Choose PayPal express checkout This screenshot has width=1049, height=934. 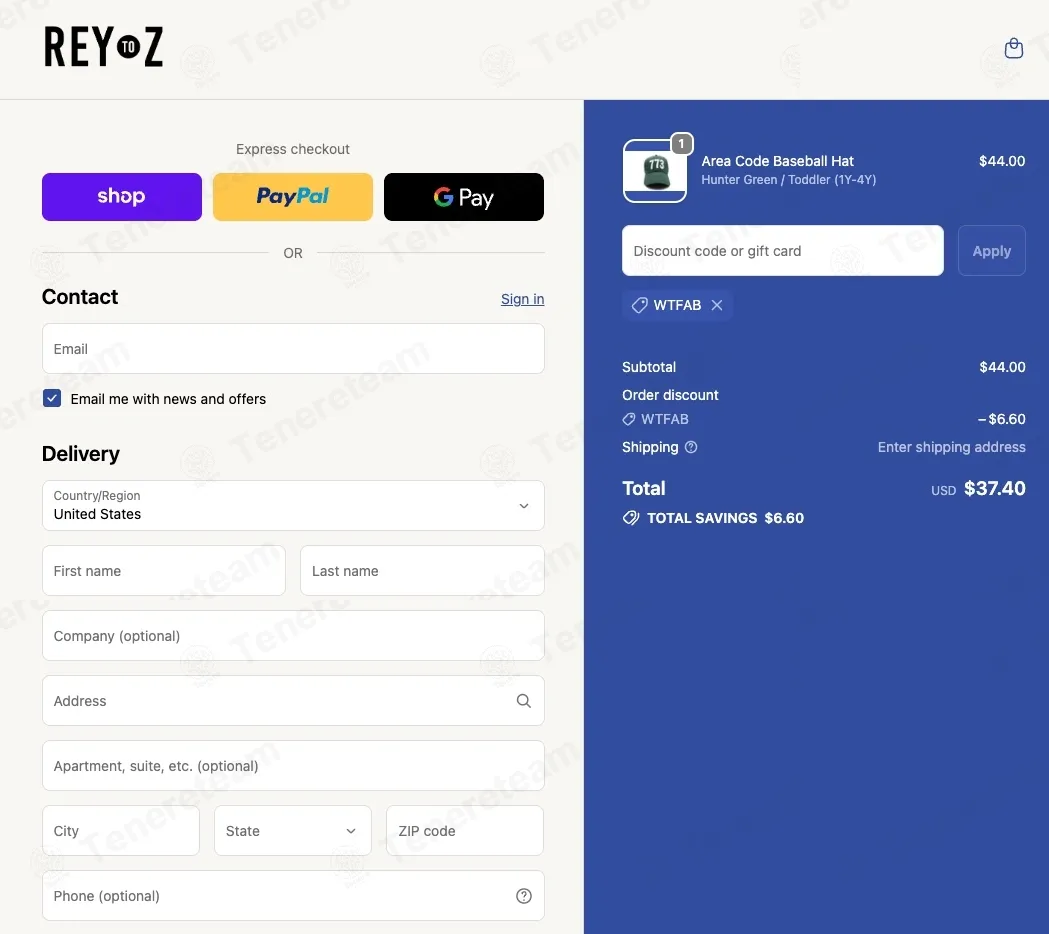coord(293,197)
